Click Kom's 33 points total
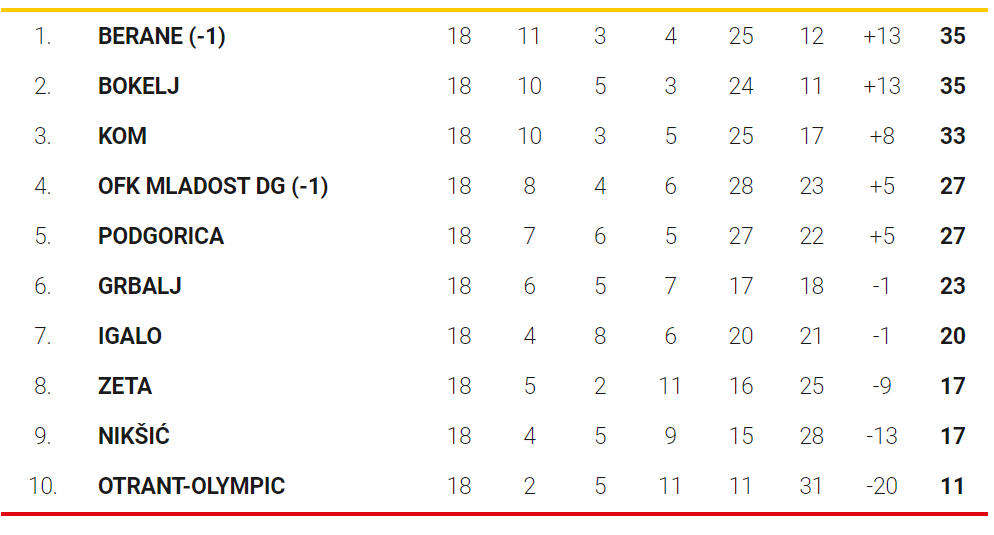This screenshot has width=994, height=535. coord(952,136)
